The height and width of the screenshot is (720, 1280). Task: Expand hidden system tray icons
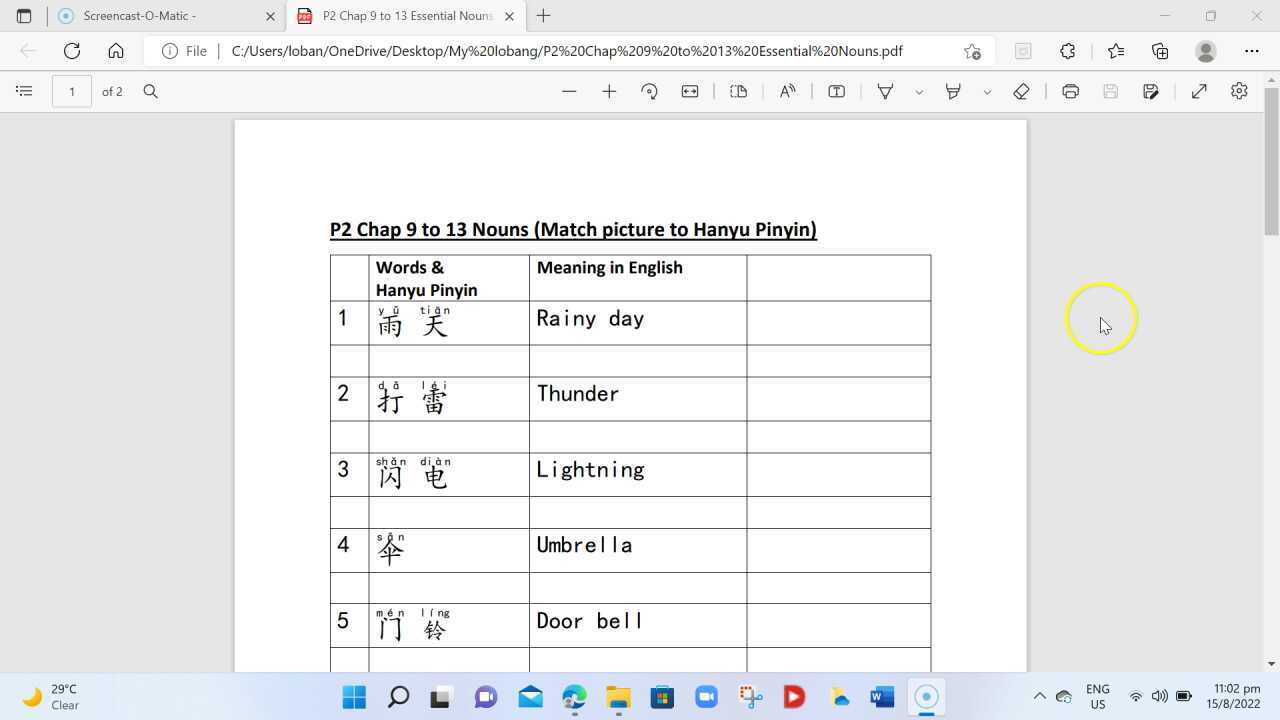click(1039, 696)
